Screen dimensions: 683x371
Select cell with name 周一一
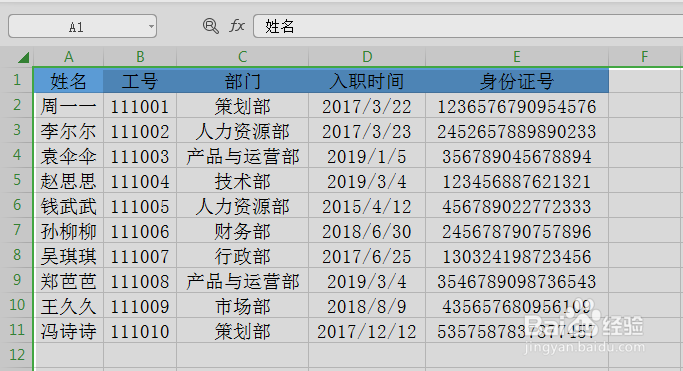pyautogui.click(x=68, y=106)
